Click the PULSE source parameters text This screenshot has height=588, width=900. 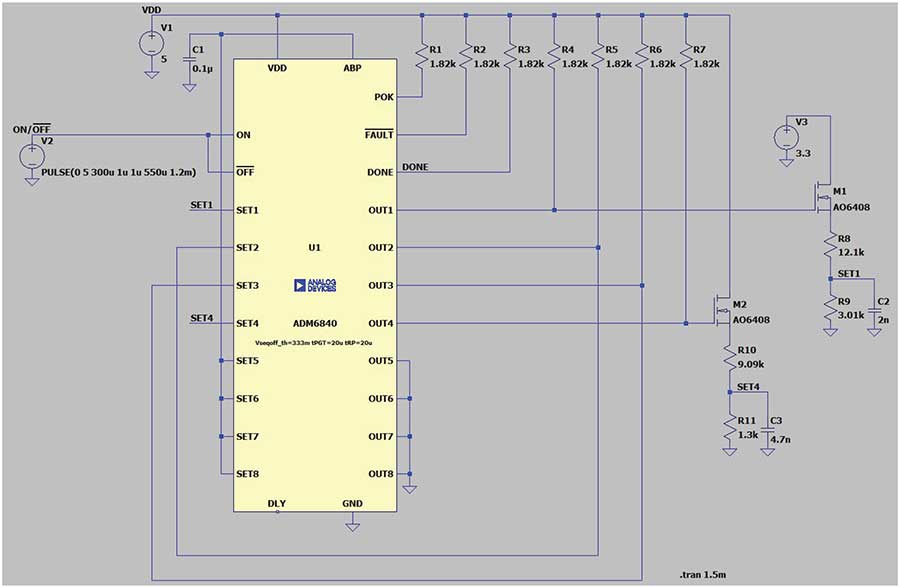[118, 172]
